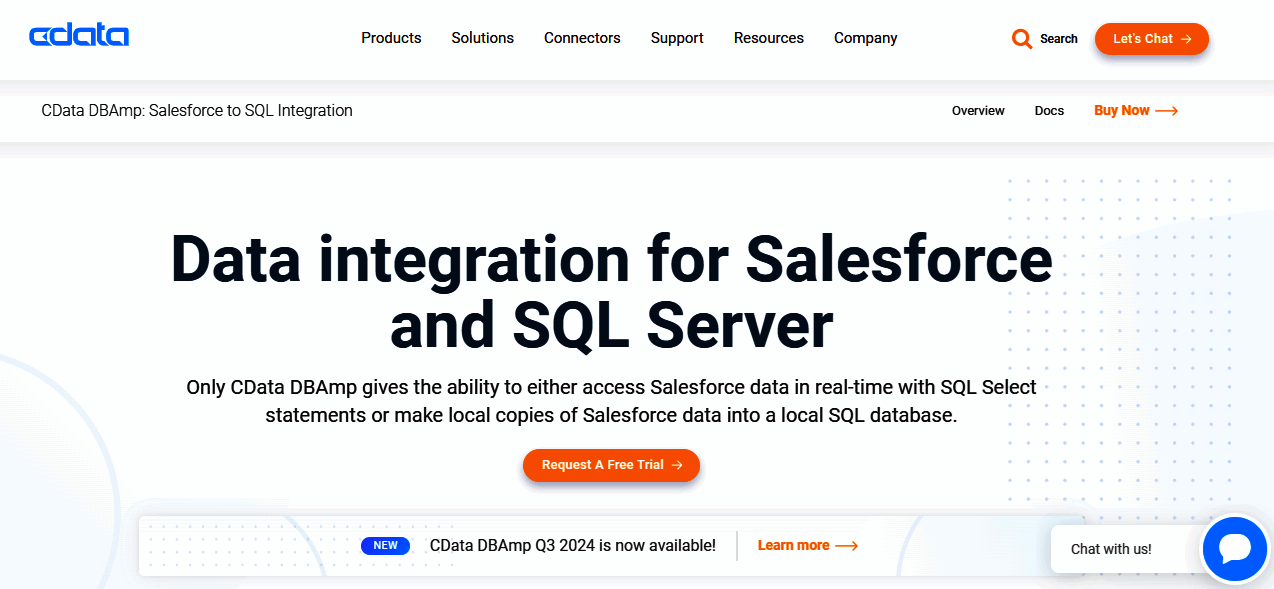The image size is (1274, 589).
Task: Open the Products menu
Action: (391, 38)
